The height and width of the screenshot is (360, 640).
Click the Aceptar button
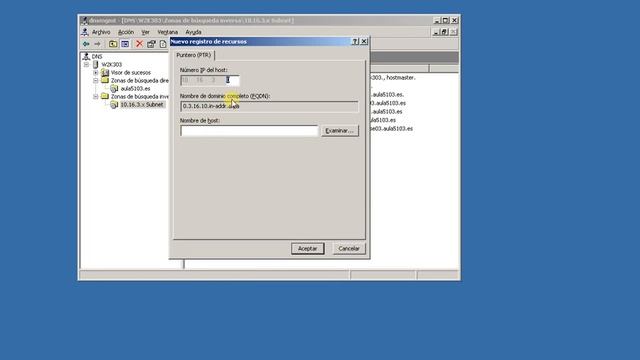click(x=307, y=249)
